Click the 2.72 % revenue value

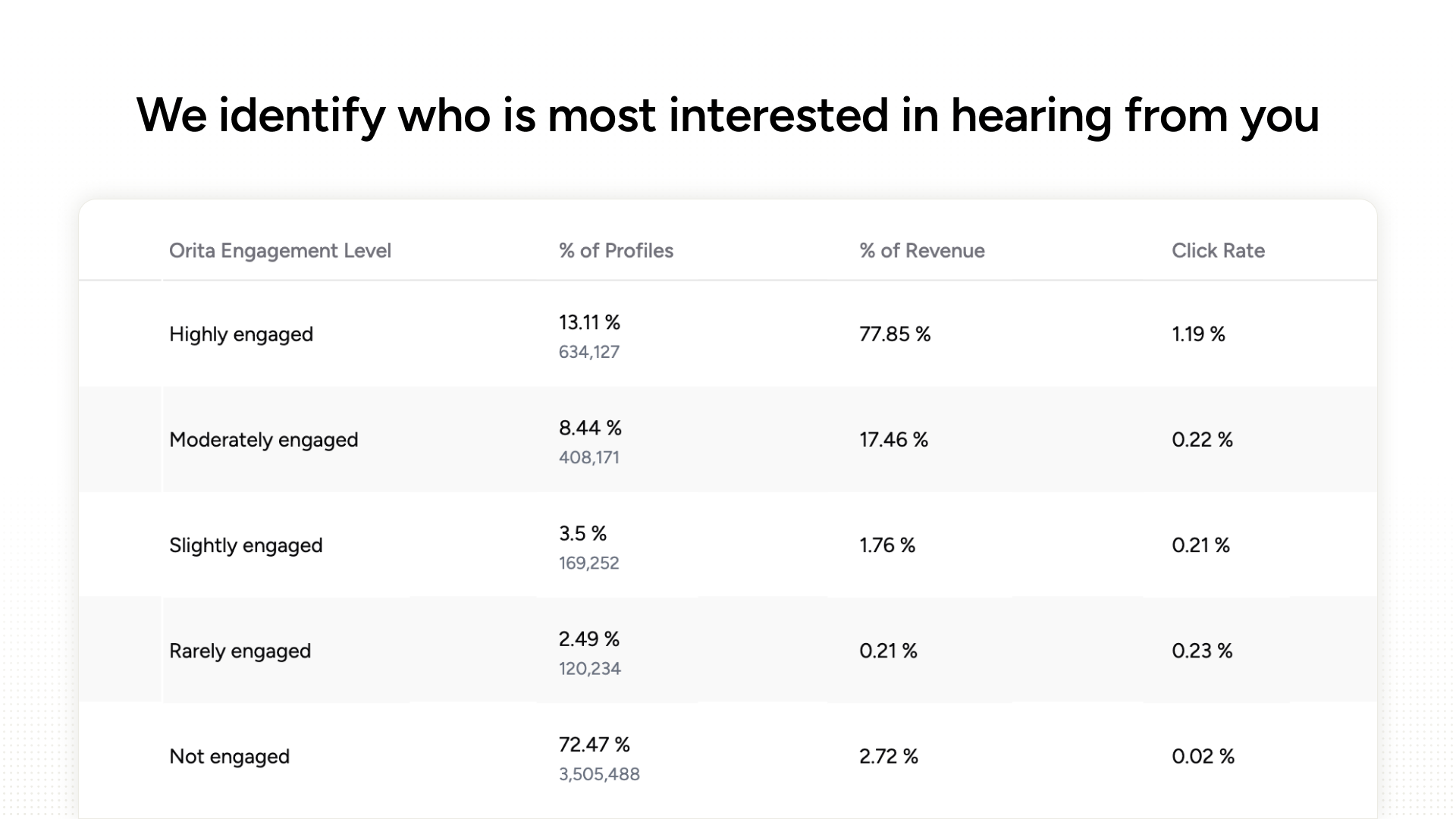point(888,756)
